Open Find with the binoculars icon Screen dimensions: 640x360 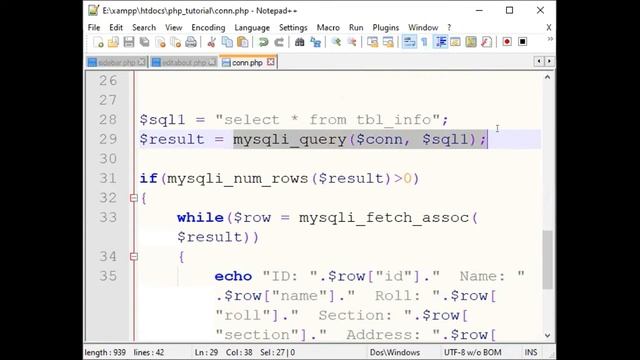pyautogui.click(x=300, y=42)
